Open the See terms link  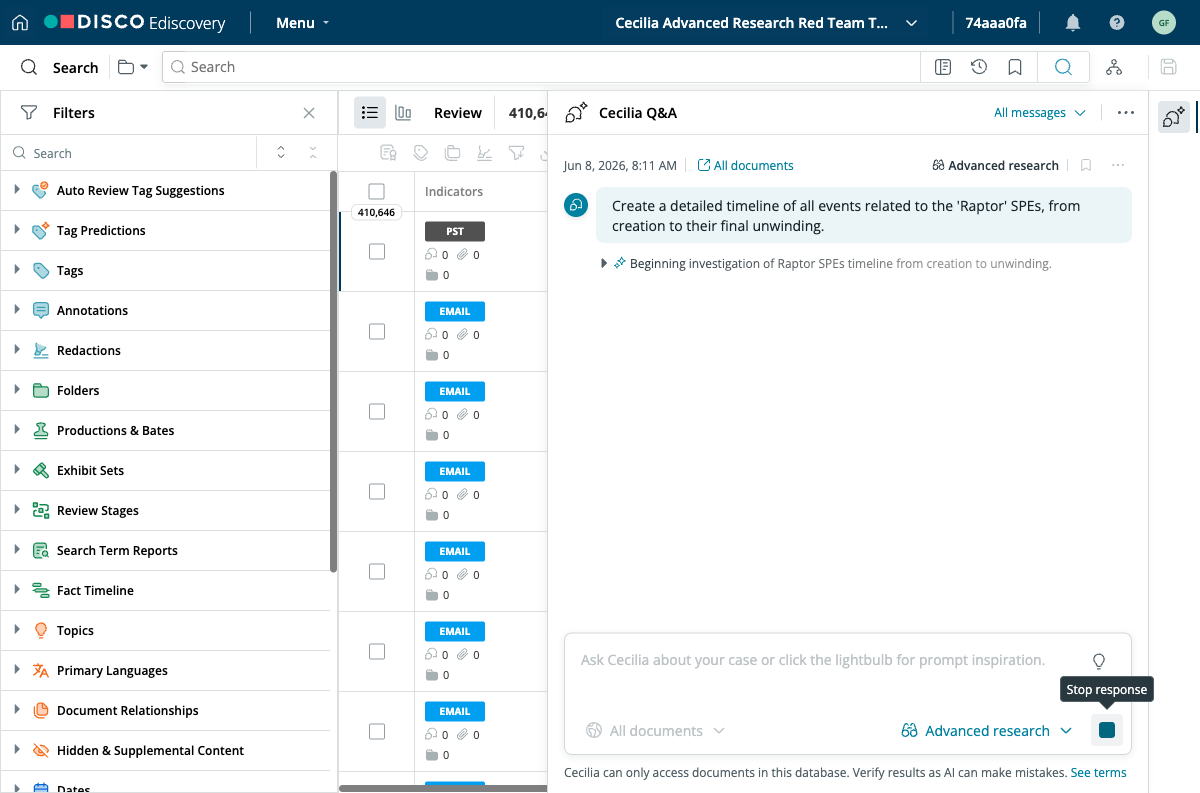1098,772
